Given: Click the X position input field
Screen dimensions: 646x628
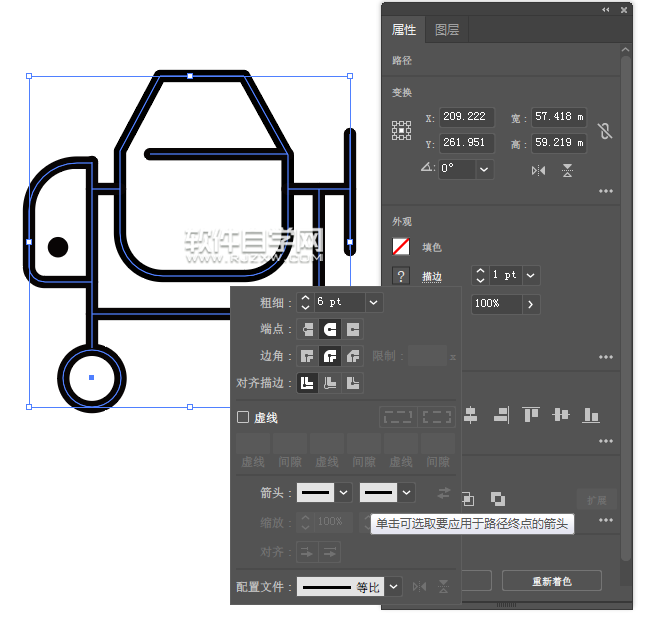Looking at the screenshot, I should tap(466, 117).
